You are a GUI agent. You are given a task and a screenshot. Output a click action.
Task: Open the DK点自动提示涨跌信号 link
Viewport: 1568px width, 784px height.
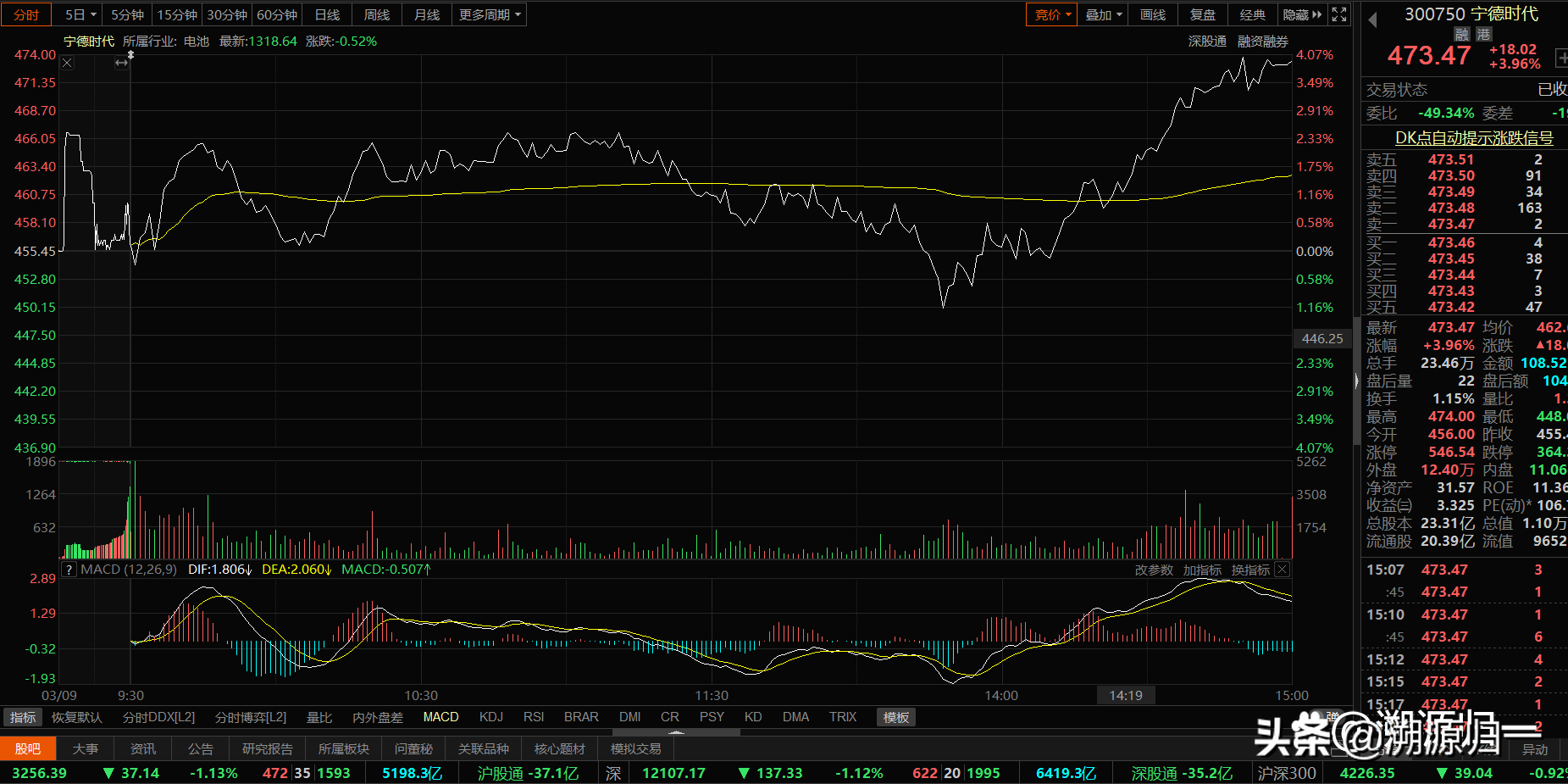click(x=1474, y=137)
